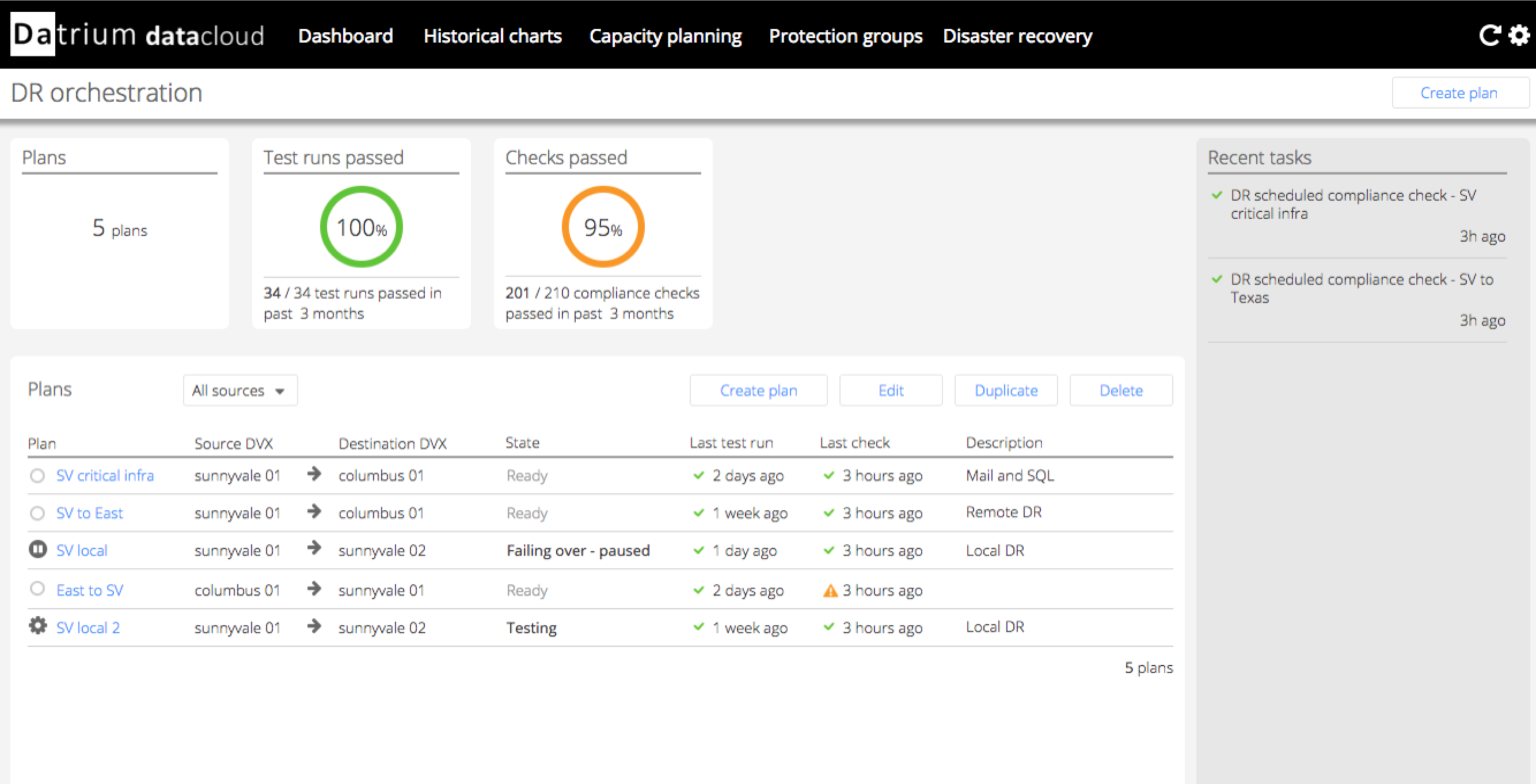Viewport: 1536px width, 784px height.
Task: Click 'Mail and SQL' description
Action: [1010, 476]
